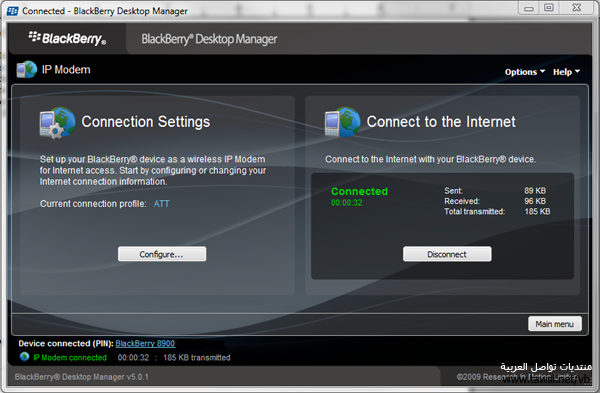The width and height of the screenshot is (600, 393).
Task: Click the Received 96 KB value
Action: click(535, 201)
